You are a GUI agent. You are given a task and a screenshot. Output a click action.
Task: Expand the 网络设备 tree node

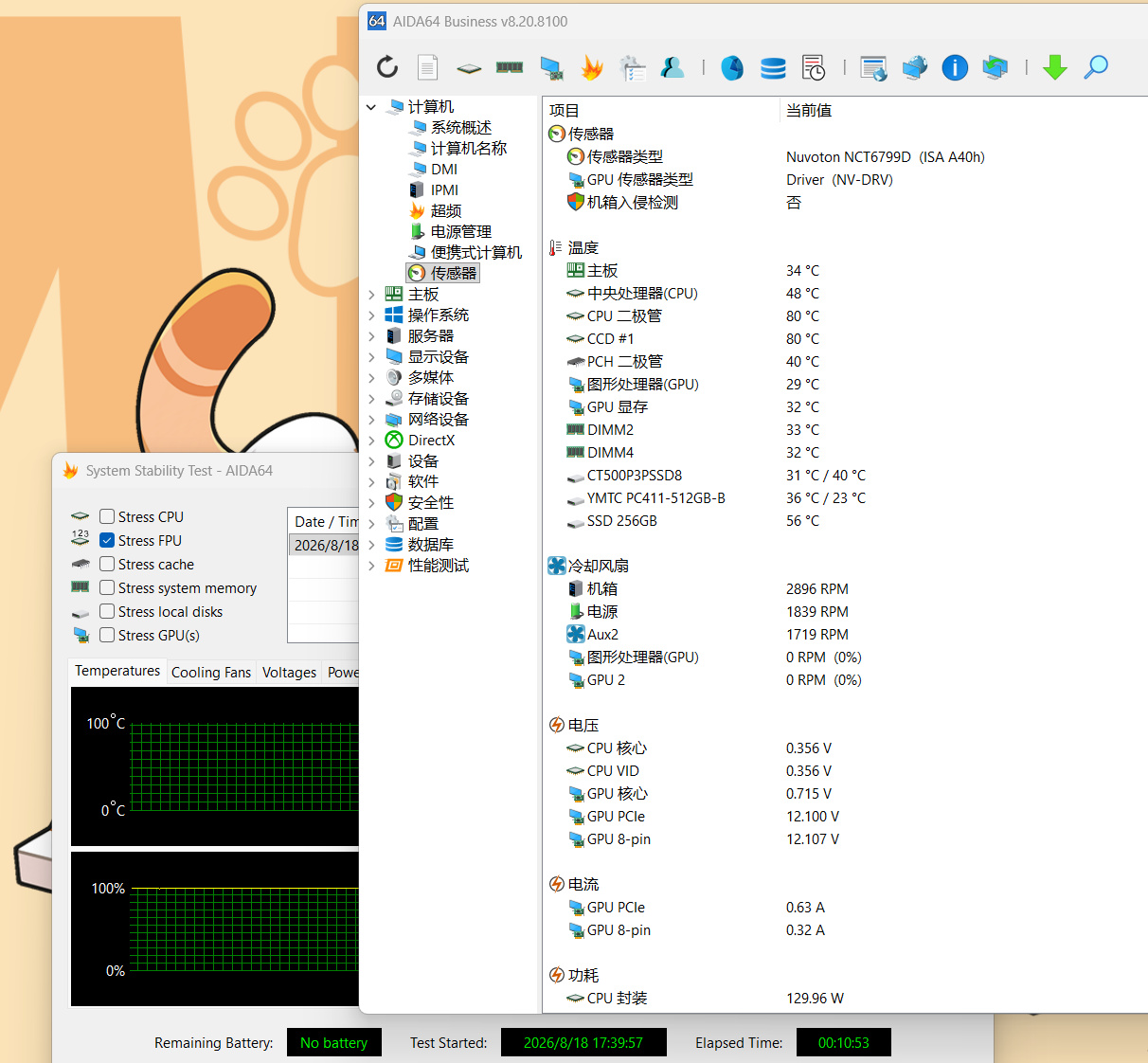click(371, 420)
